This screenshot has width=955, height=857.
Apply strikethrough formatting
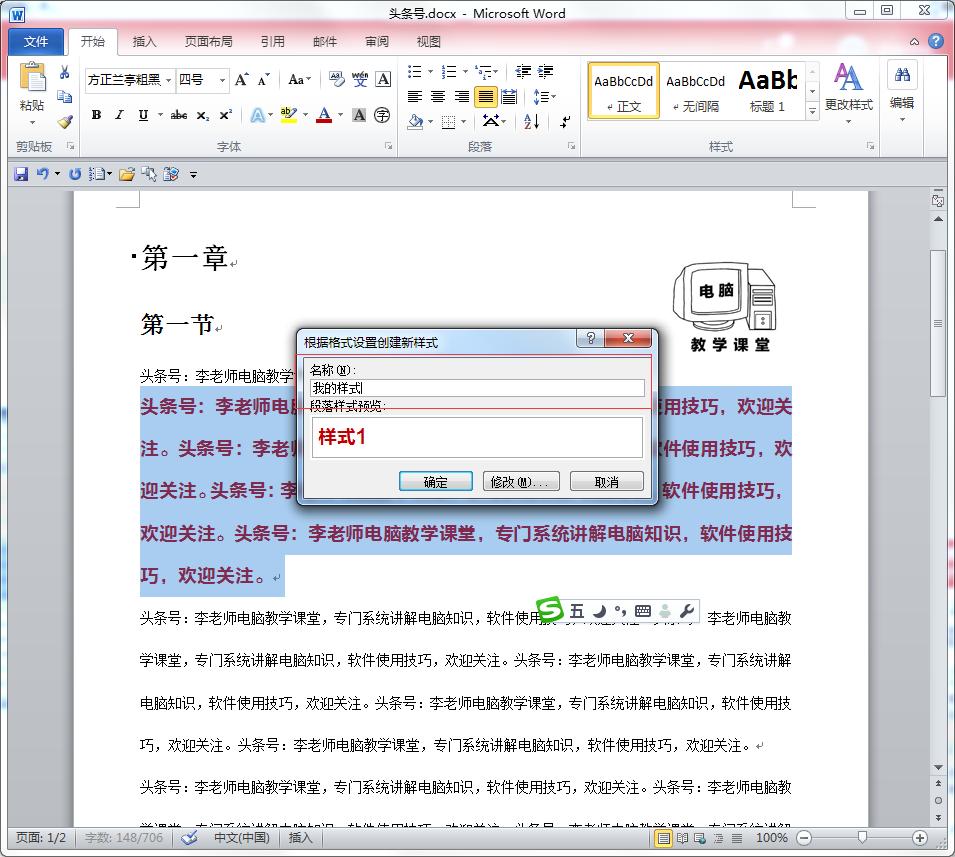click(x=180, y=113)
